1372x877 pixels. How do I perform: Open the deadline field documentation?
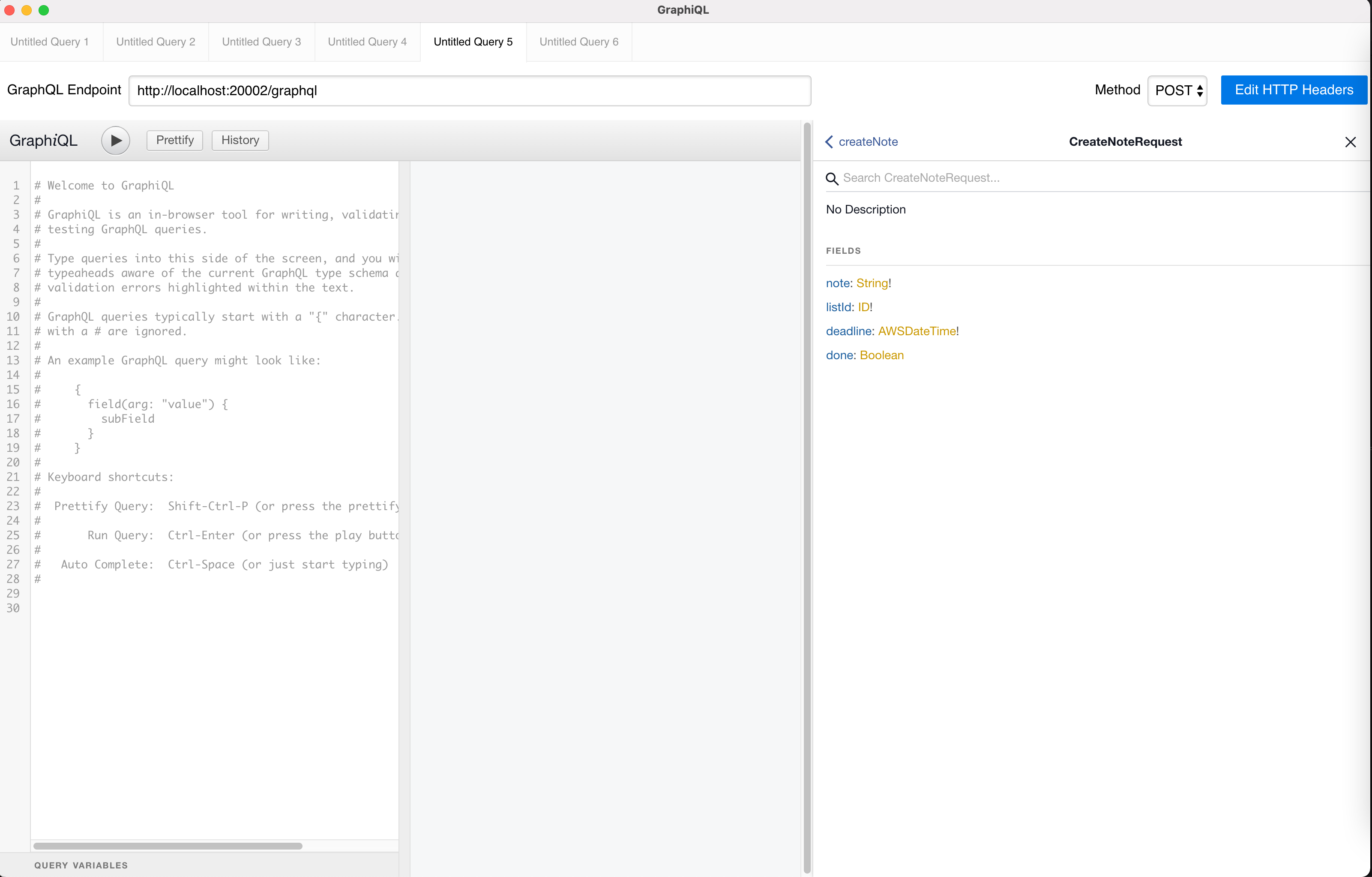(x=848, y=331)
